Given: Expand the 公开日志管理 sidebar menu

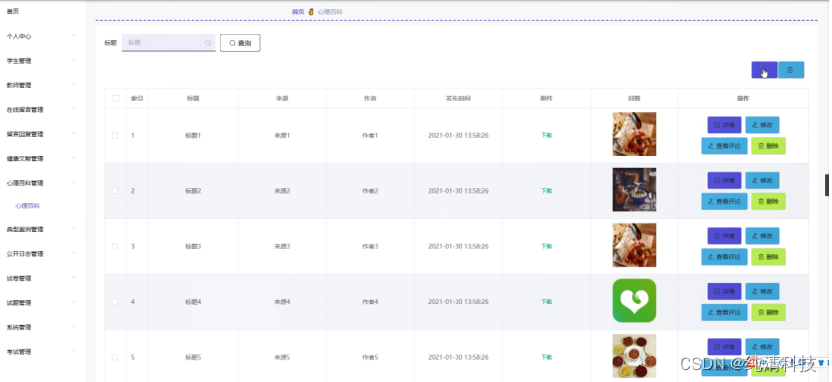Looking at the screenshot, I should point(41,254).
